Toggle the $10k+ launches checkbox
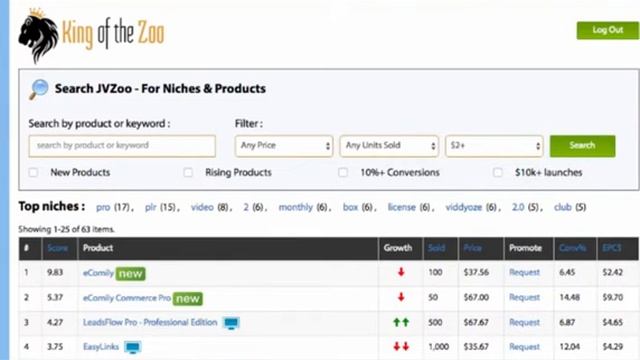This screenshot has height=360, width=640. (498, 172)
